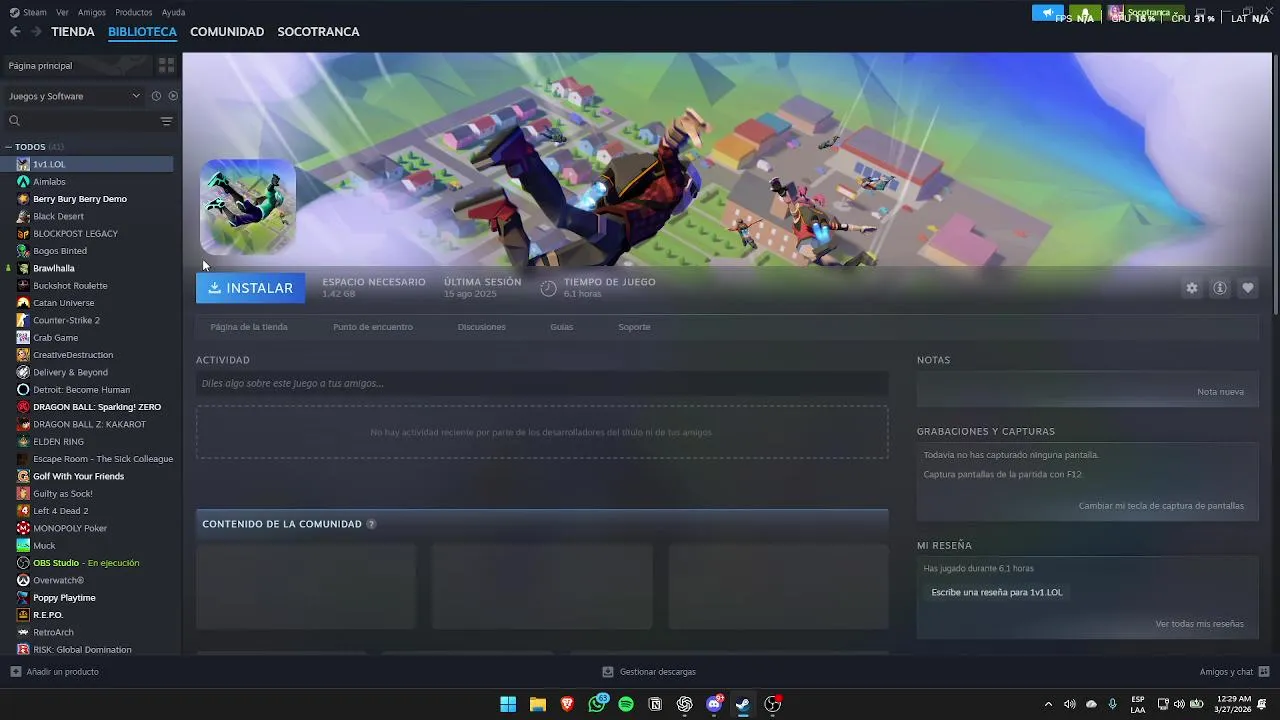The image size is (1280, 720).
Task: Click Añadir un producto
Action: point(55,672)
